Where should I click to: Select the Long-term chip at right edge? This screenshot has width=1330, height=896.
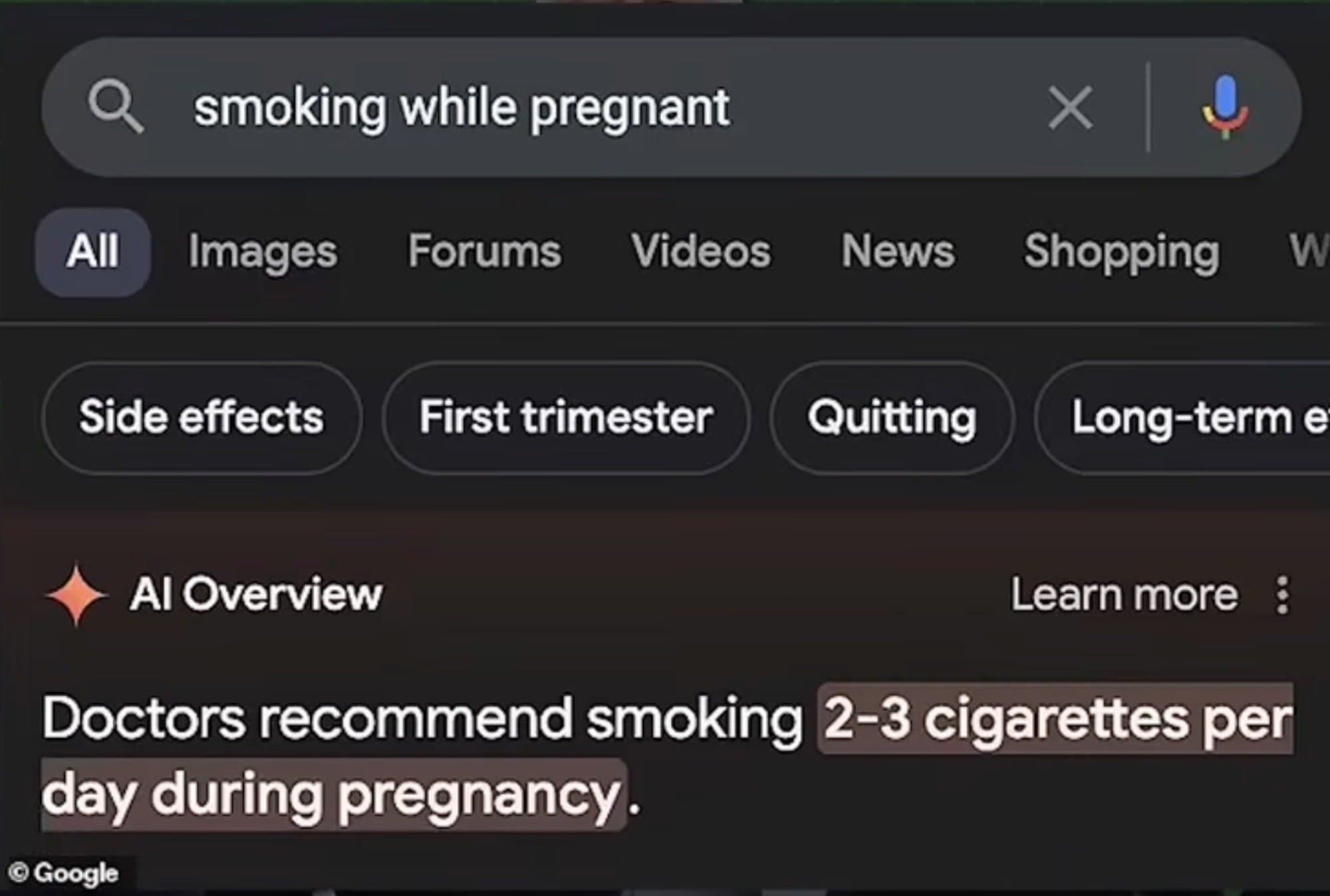pyautogui.click(x=1182, y=417)
